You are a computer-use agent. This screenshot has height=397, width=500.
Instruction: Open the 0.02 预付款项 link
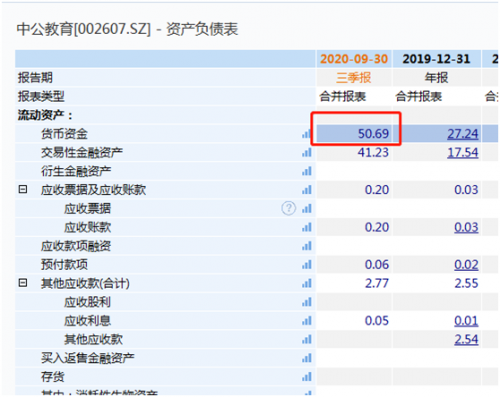click(x=466, y=265)
